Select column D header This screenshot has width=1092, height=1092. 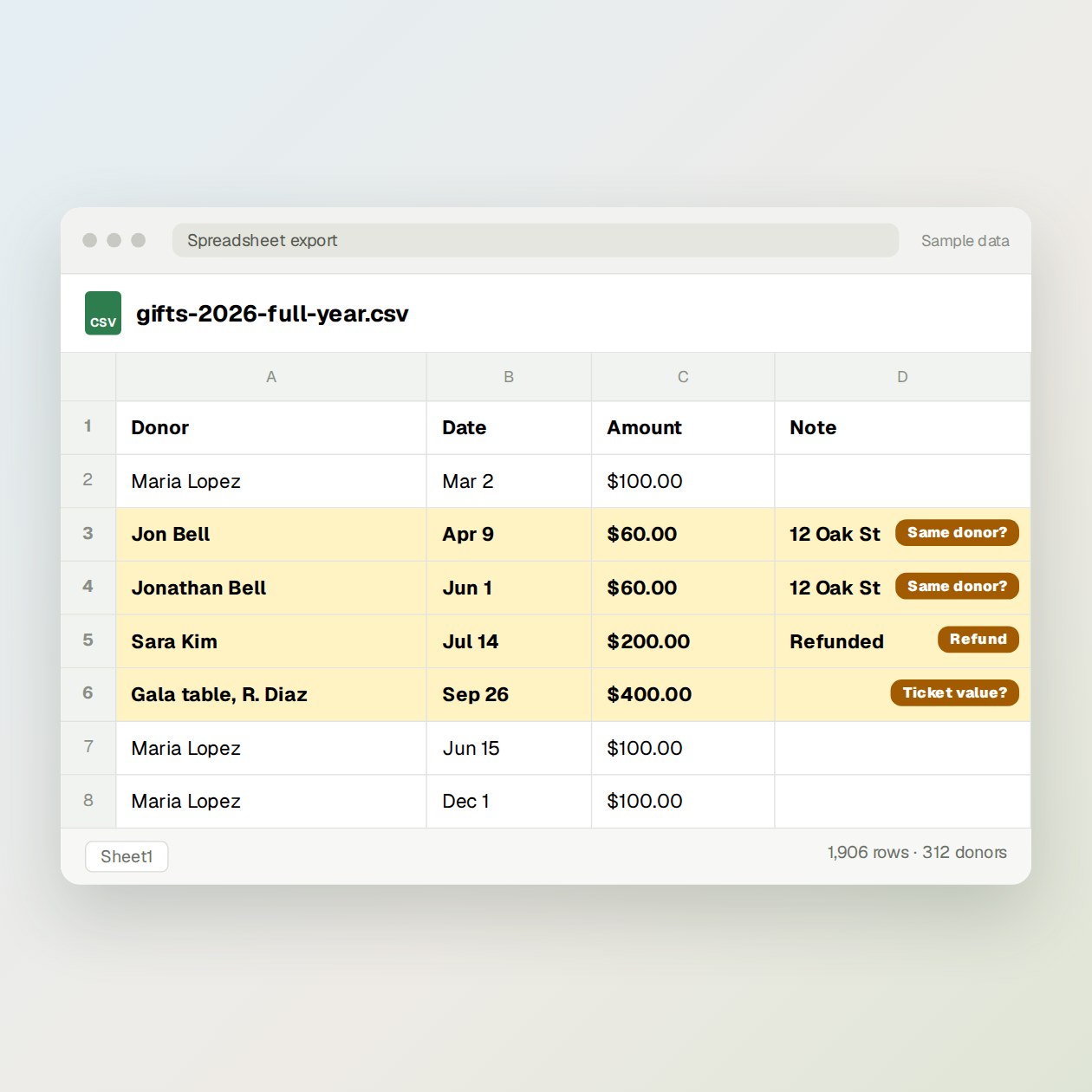click(902, 377)
